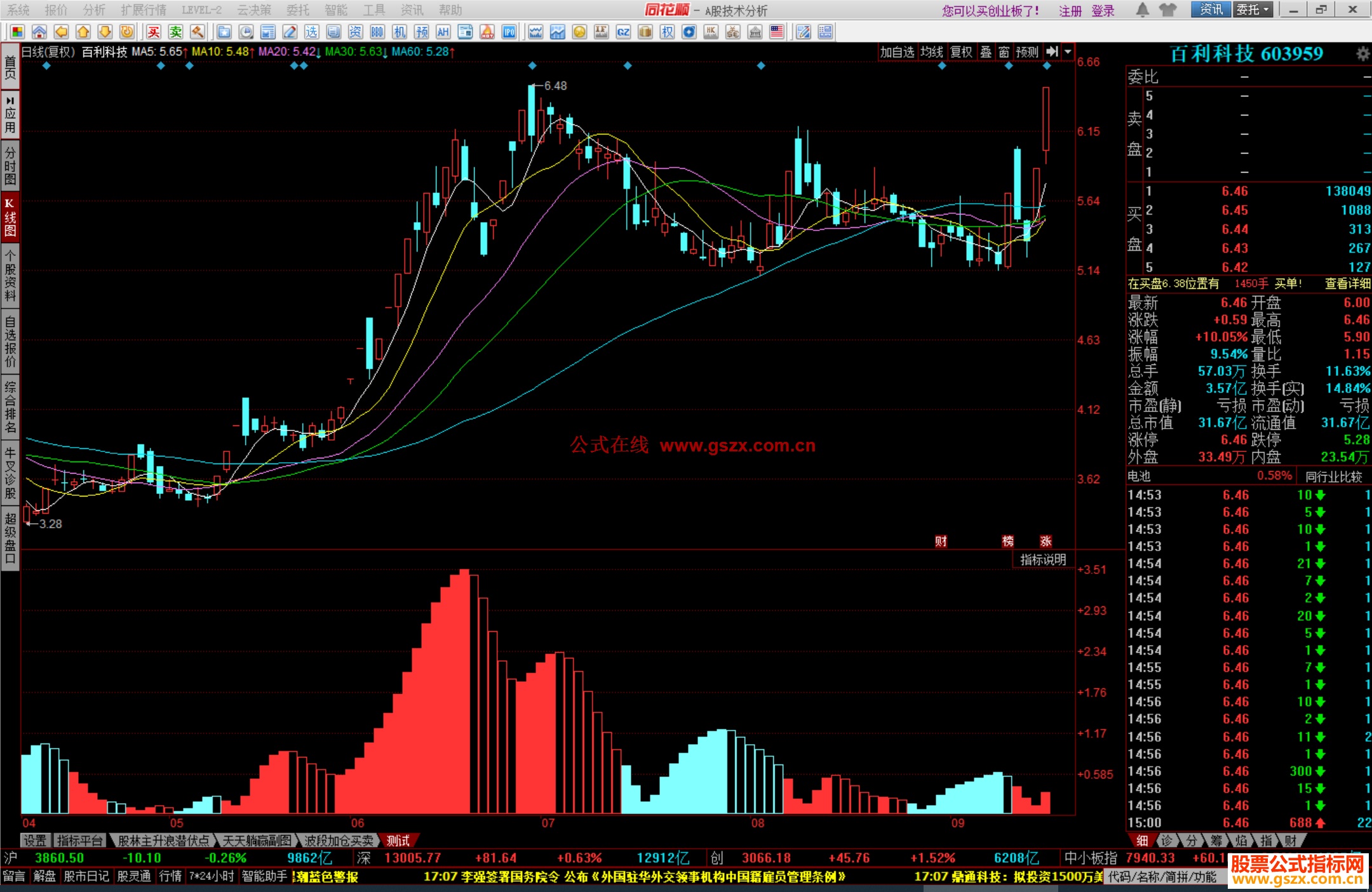Image resolution: width=1372 pixels, height=892 pixels.
Task: Click the 注册 register link
Action: 1070,11
